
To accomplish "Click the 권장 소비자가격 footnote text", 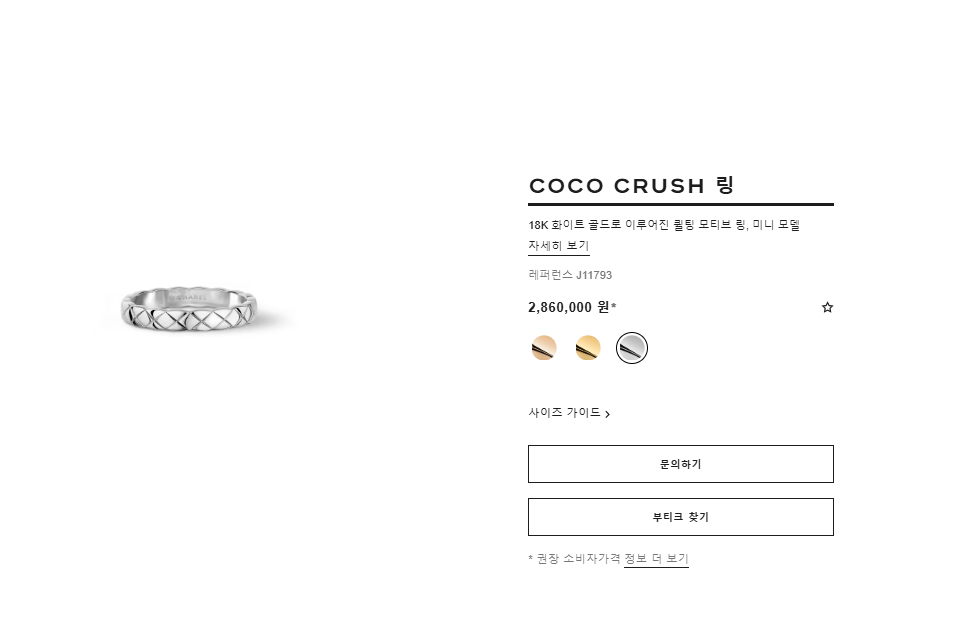I will (x=577, y=559).
